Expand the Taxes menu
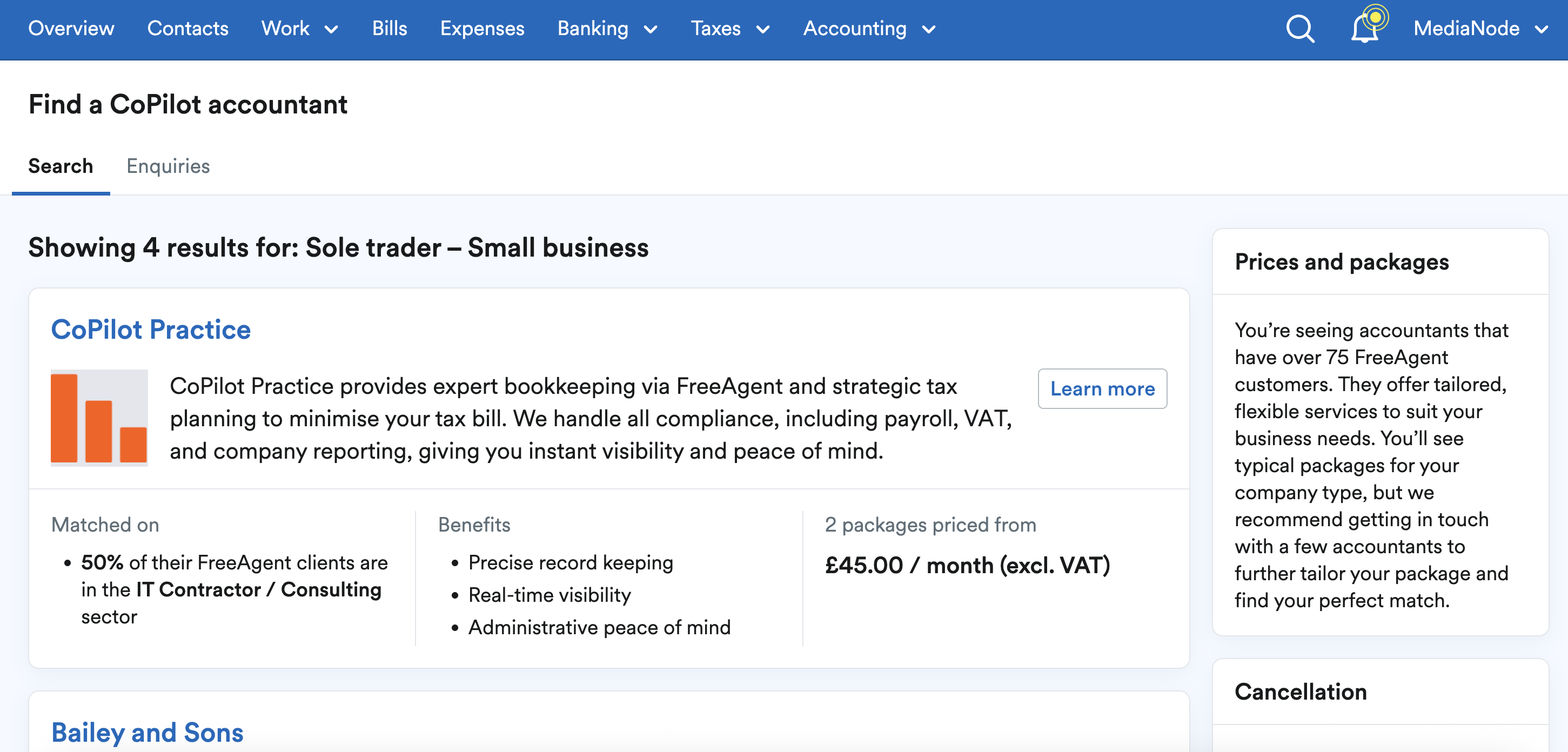1568x752 pixels. coord(730,29)
